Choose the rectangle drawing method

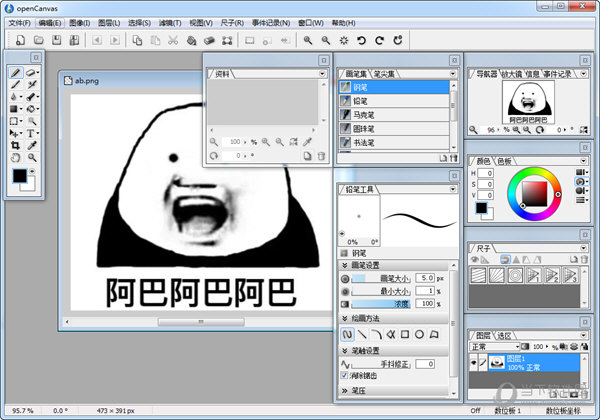click(x=405, y=335)
